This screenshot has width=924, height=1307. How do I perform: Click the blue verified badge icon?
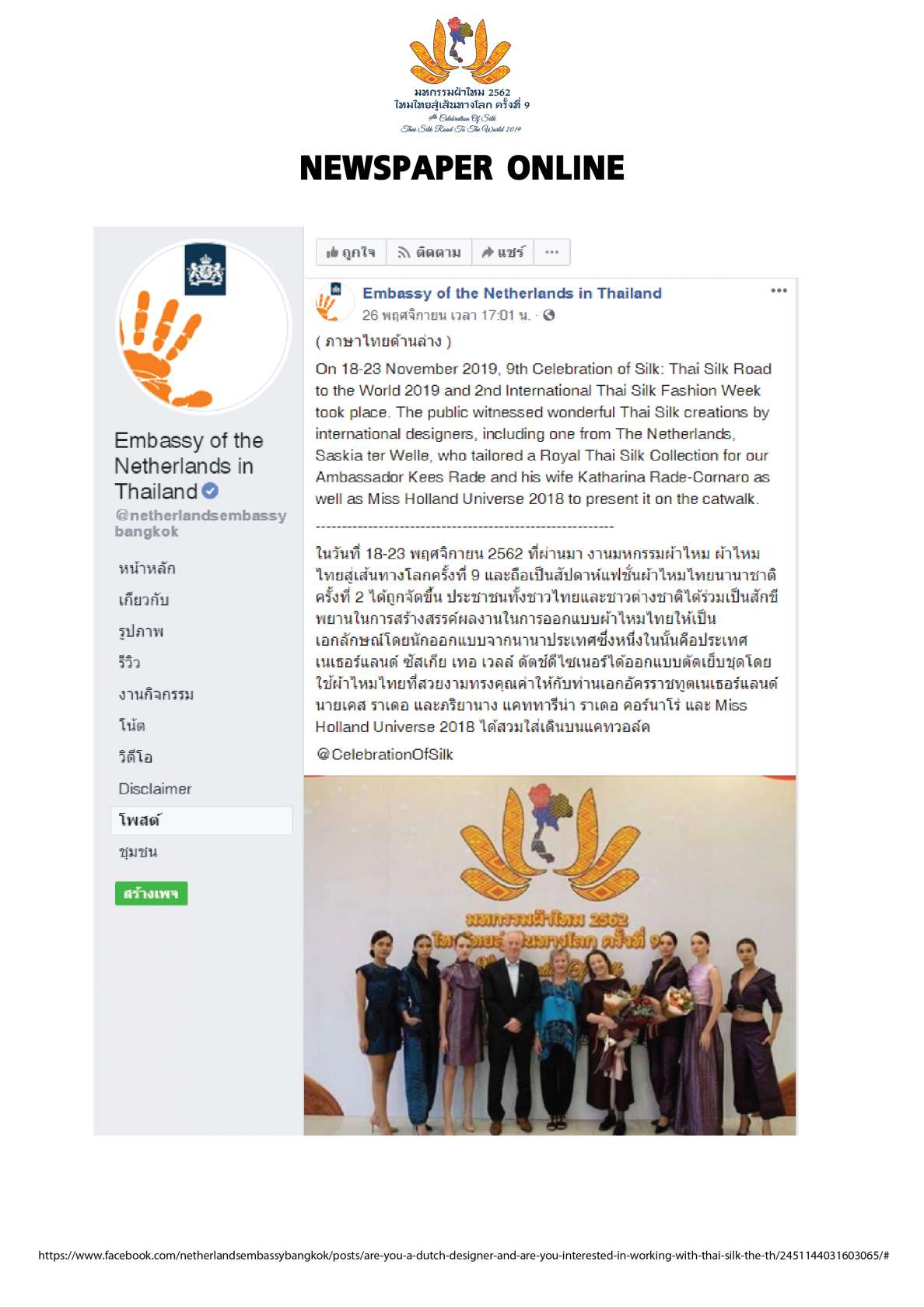tap(210, 491)
